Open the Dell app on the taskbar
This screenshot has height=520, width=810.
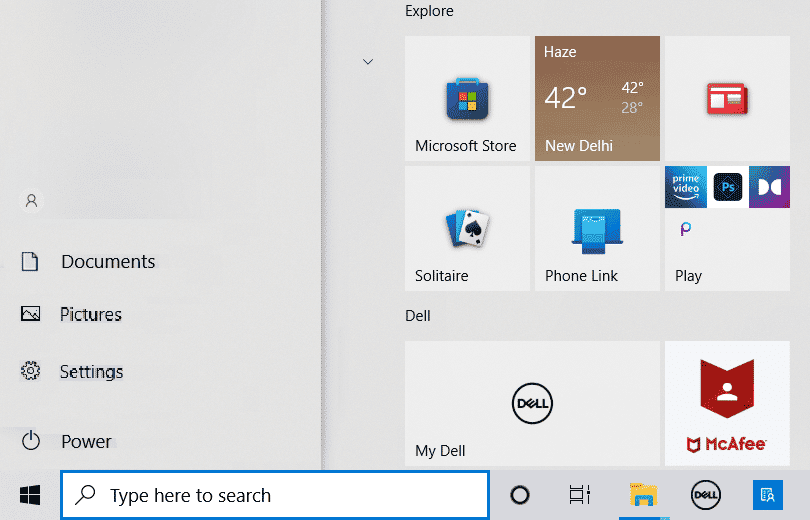point(706,495)
